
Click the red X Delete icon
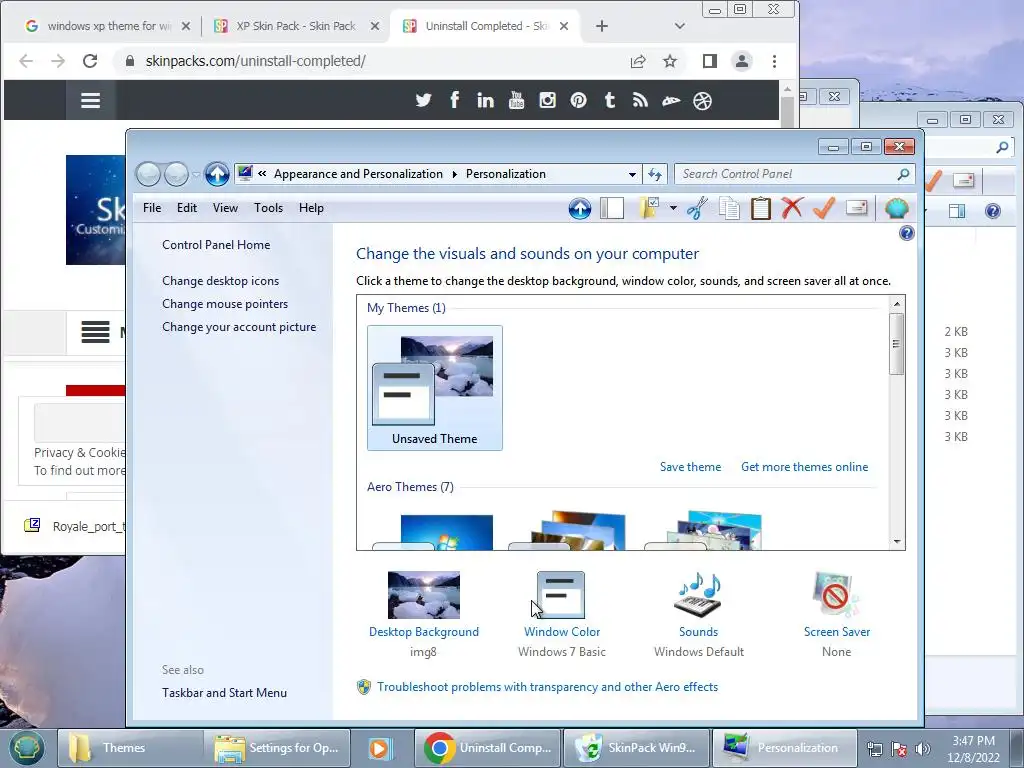coord(792,208)
